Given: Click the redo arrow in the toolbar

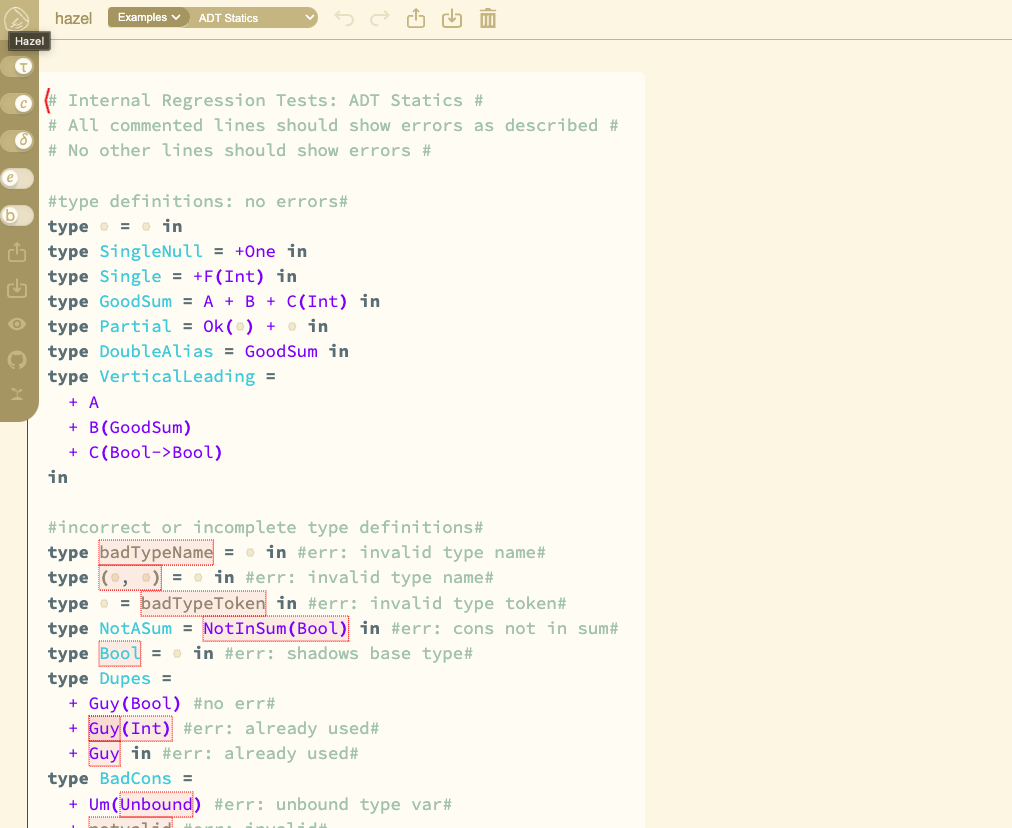Looking at the screenshot, I should (x=380, y=18).
